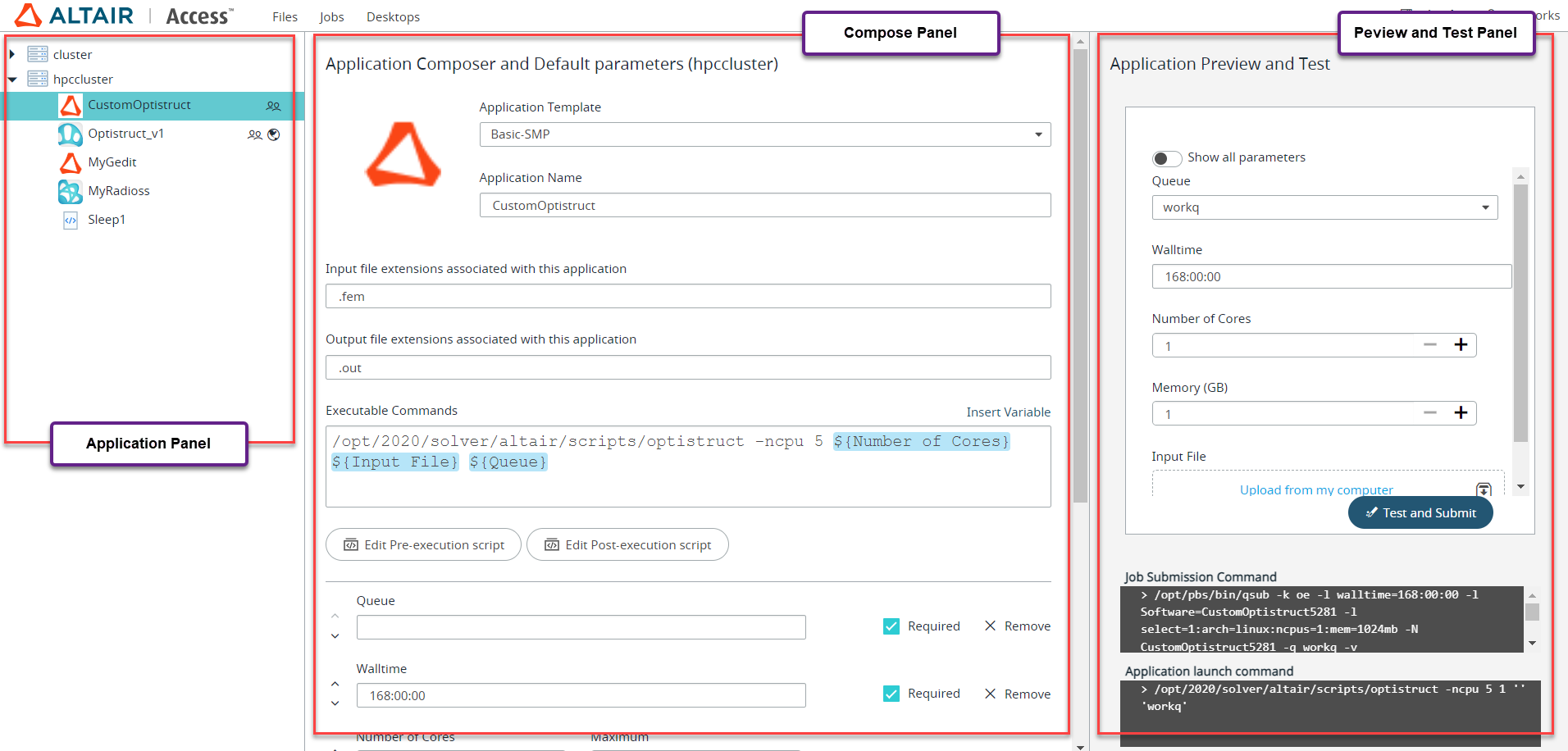Uncheck Required for Queue parameter

click(891, 626)
